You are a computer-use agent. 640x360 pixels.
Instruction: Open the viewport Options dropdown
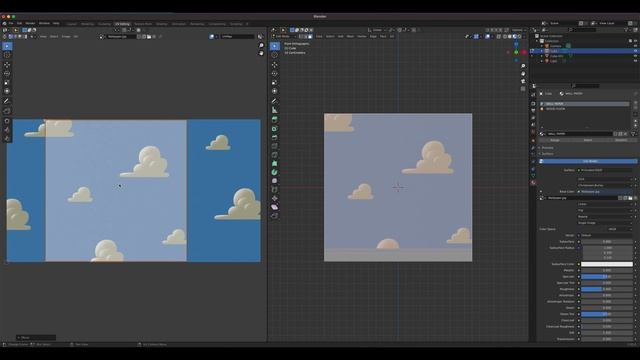(x=518, y=30)
